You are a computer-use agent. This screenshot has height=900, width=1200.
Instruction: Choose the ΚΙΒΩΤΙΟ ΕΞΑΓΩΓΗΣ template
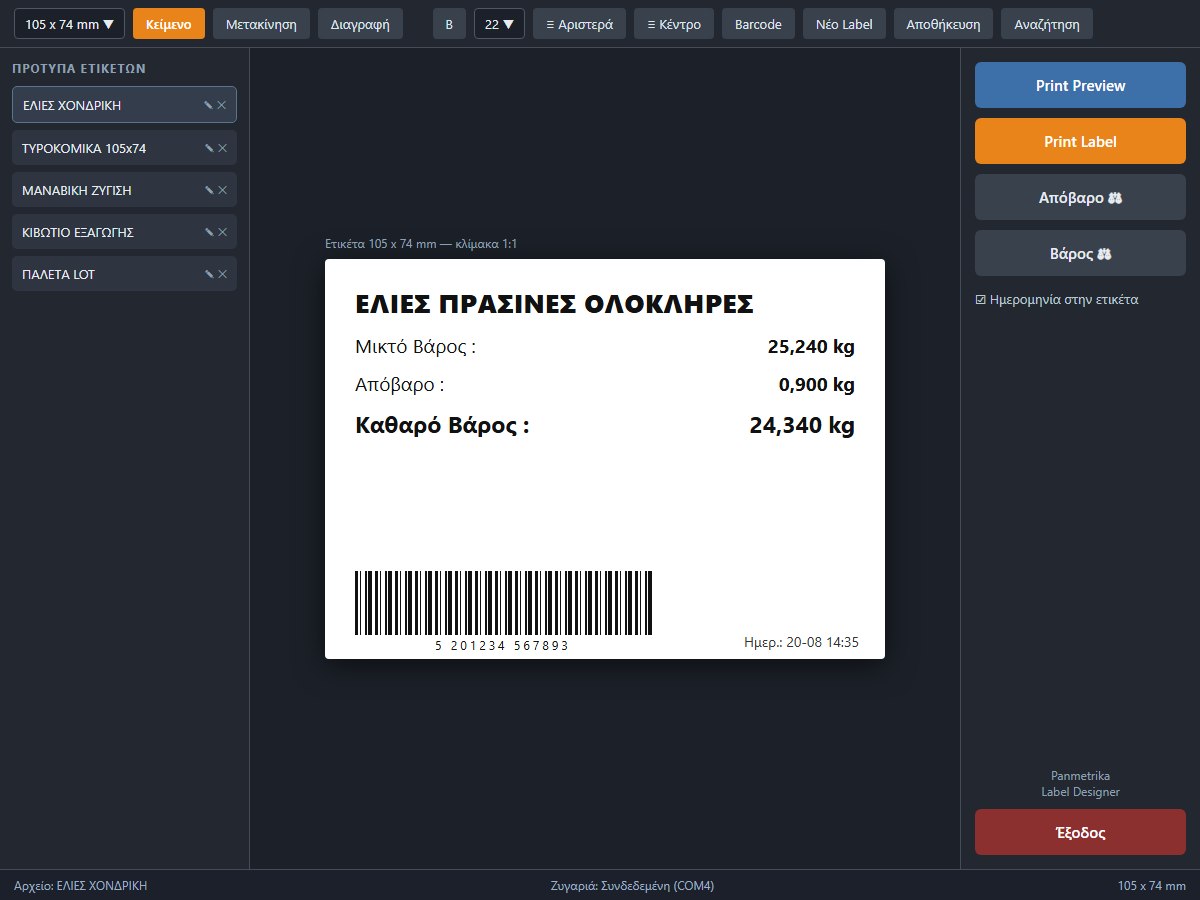(124, 232)
